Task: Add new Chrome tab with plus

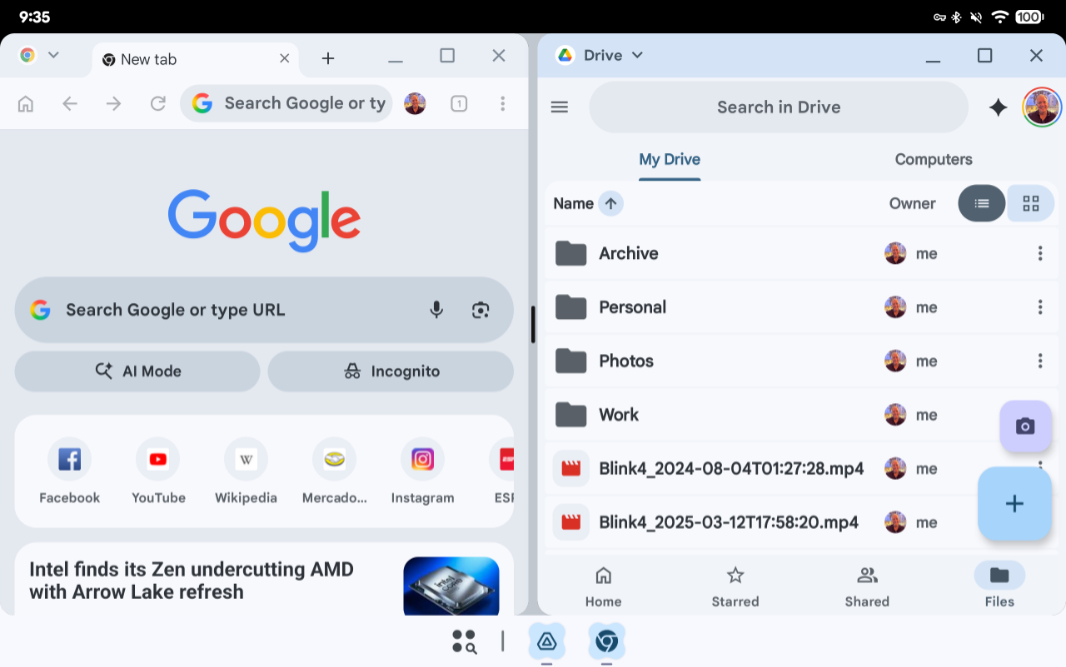Action: coord(328,58)
